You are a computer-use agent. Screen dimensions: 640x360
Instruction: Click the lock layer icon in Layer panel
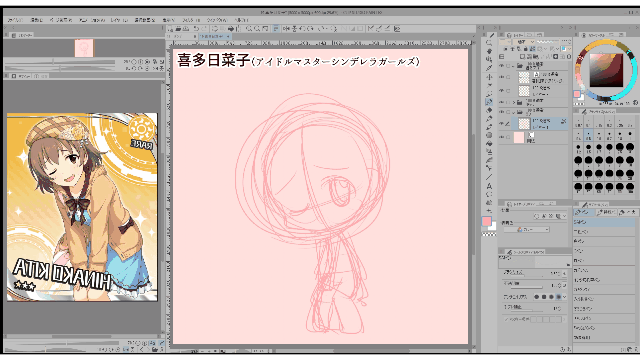[x=525, y=49]
